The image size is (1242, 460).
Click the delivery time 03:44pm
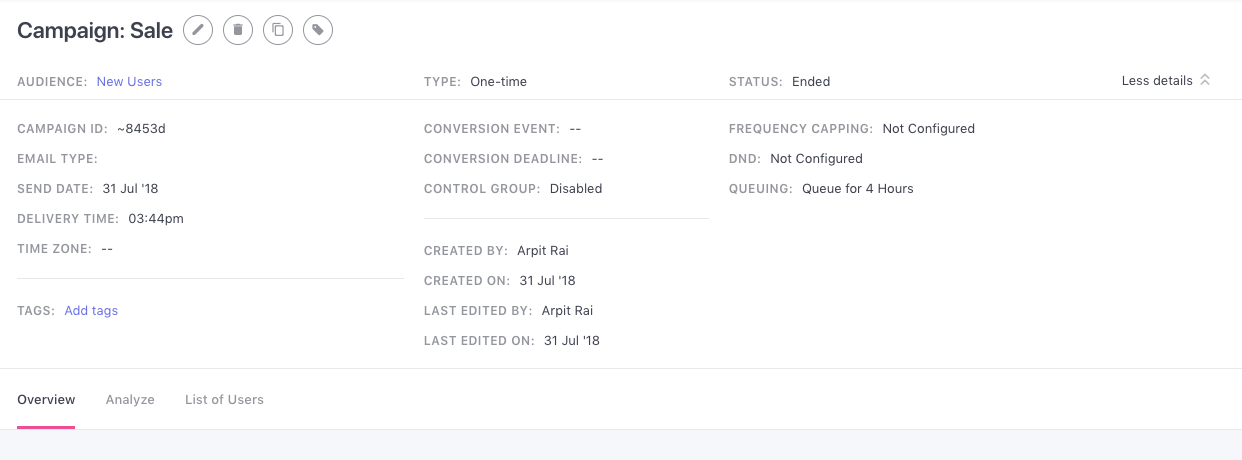point(156,219)
